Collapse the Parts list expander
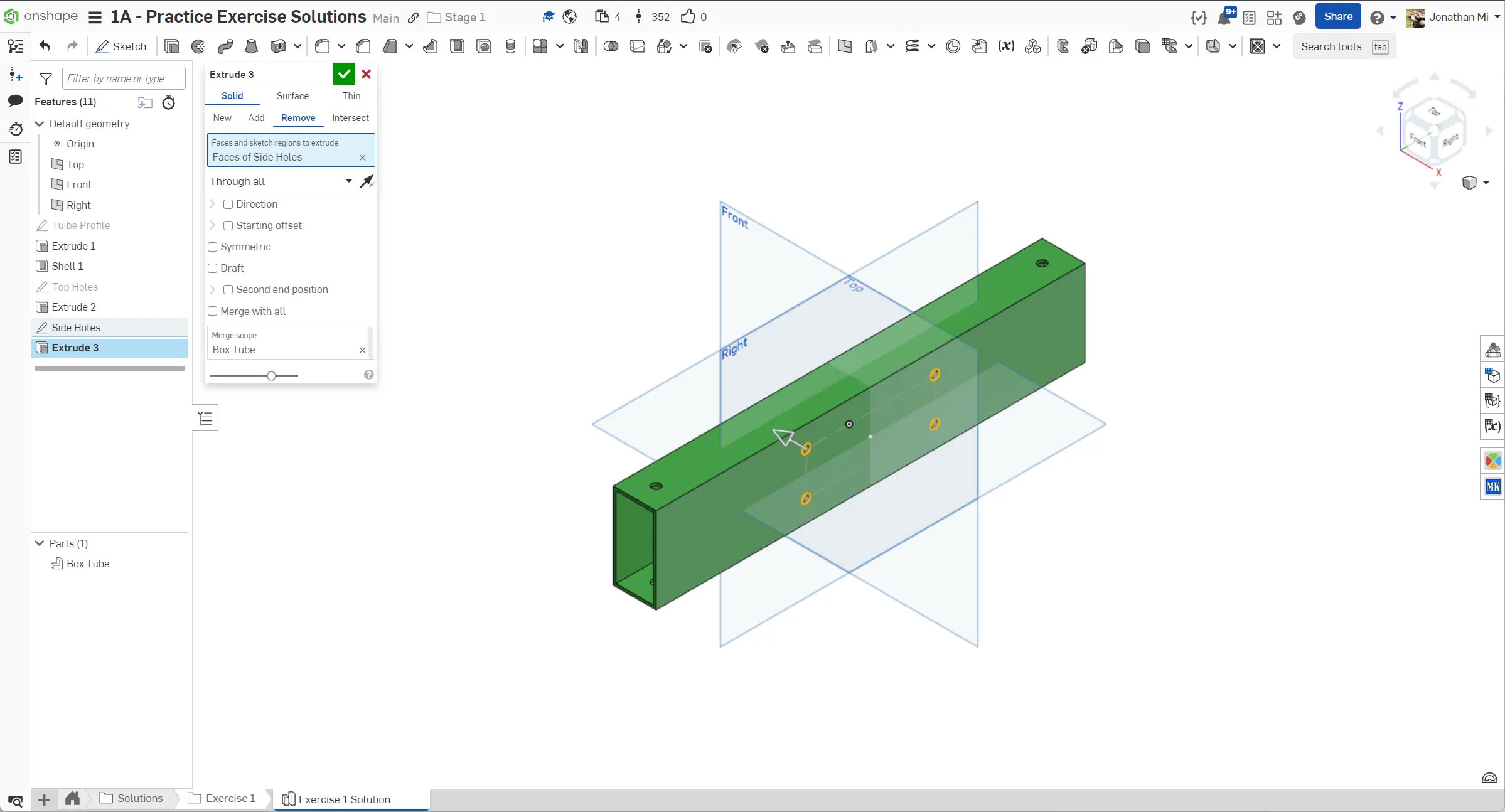Image resolution: width=1505 pixels, height=812 pixels. pyautogui.click(x=40, y=543)
